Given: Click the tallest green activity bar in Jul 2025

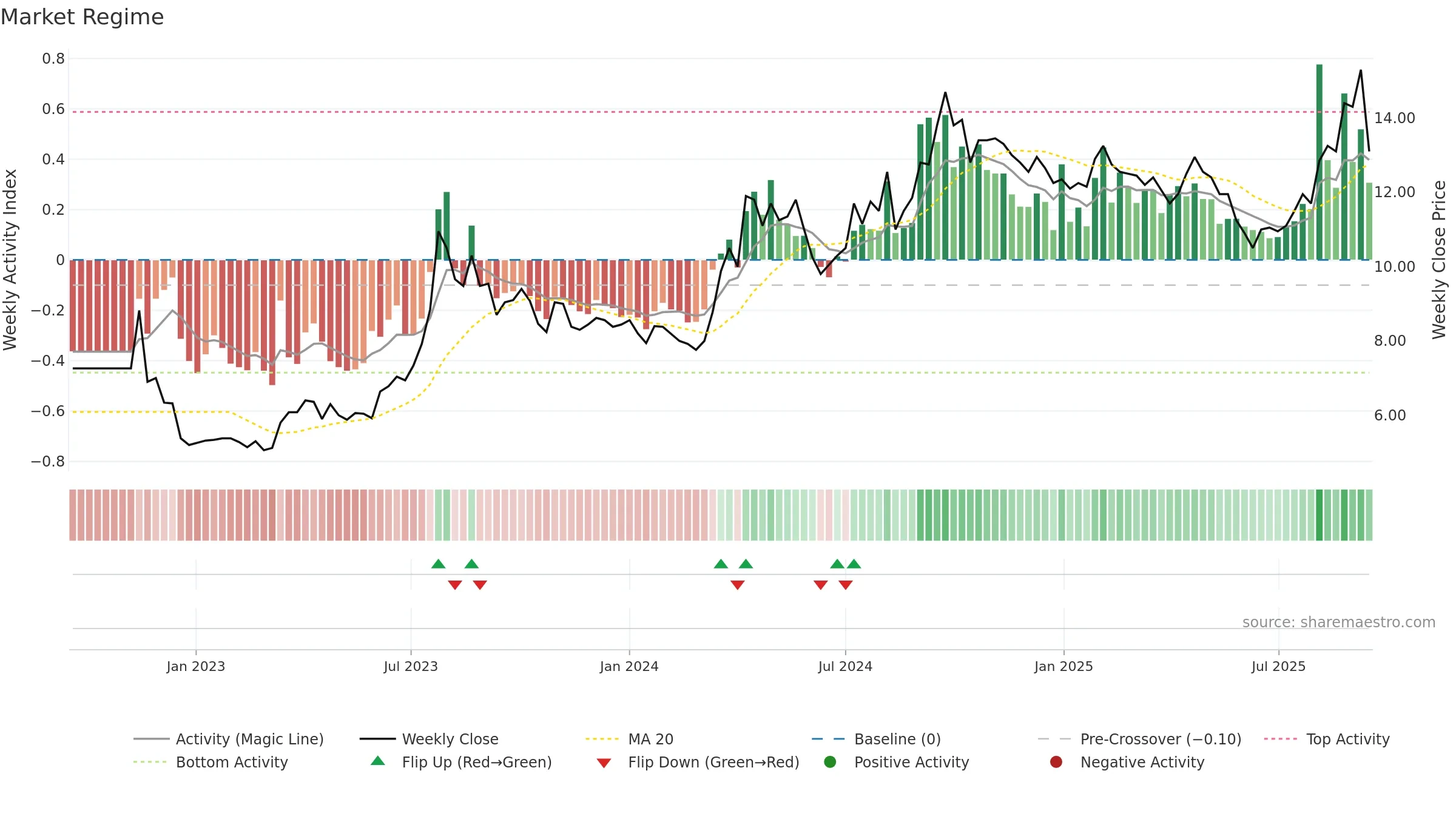Looking at the screenshot, I should pyautogui.click(x=1319, y=162).
